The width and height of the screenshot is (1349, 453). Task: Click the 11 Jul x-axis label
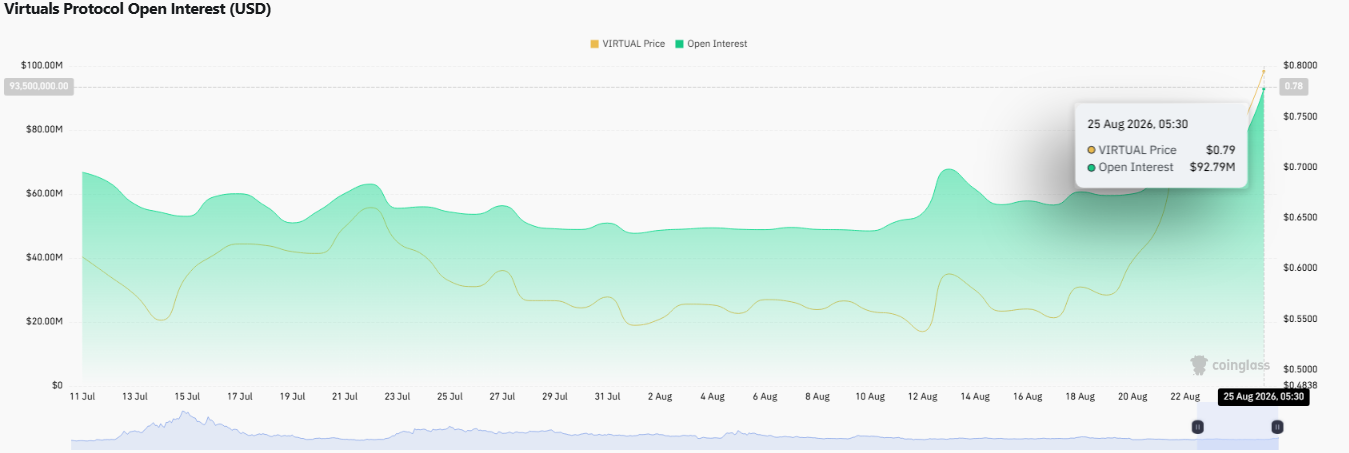(82, 397)
